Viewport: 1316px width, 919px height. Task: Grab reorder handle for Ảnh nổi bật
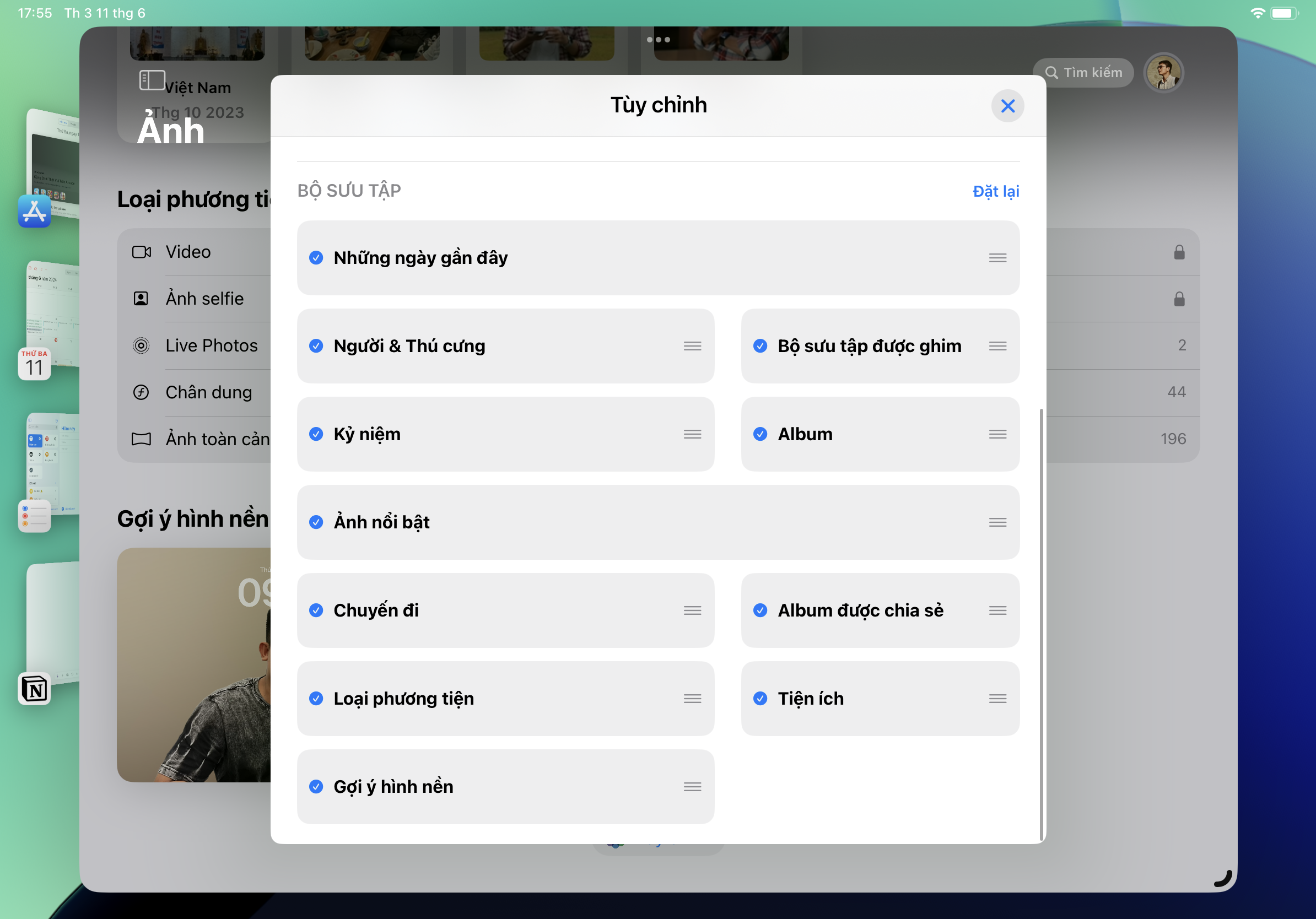point(997,522)
